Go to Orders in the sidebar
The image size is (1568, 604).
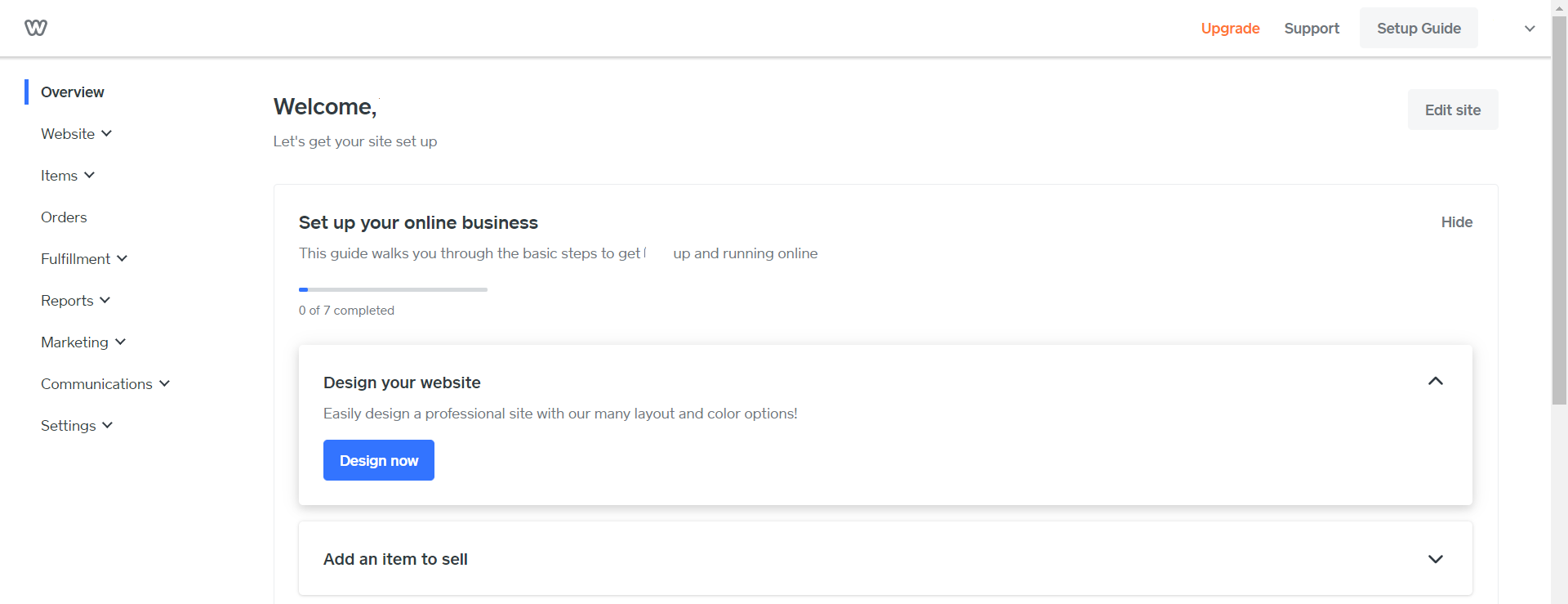[x=64, y=217]
